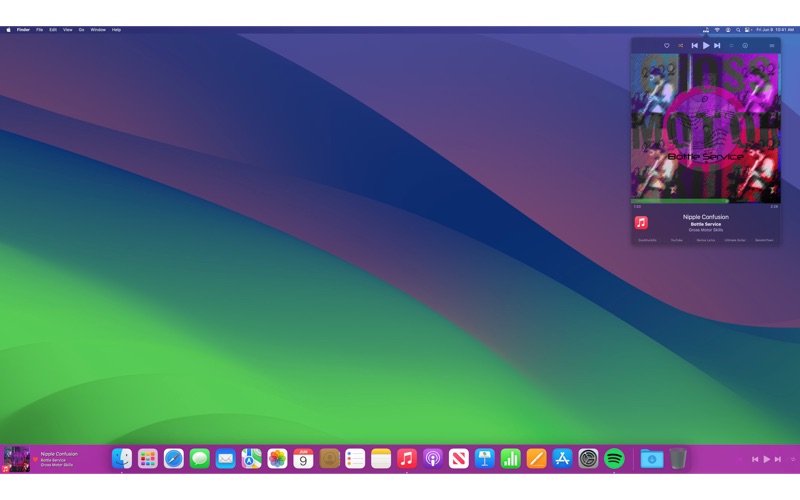Open the hamburger menu in popup player

tap(772, 45)
